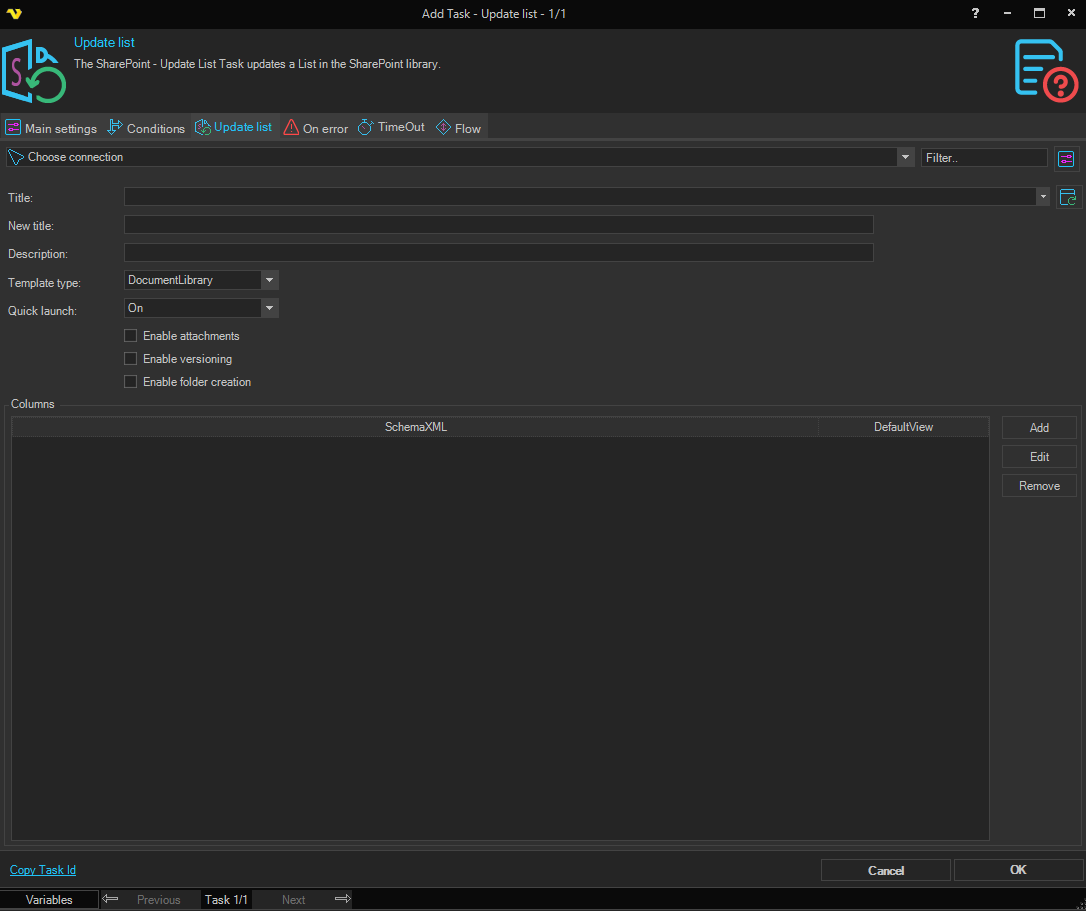Click the Cancel button
The width and height of the screenshot is (1086, 911).
(885, 870)
